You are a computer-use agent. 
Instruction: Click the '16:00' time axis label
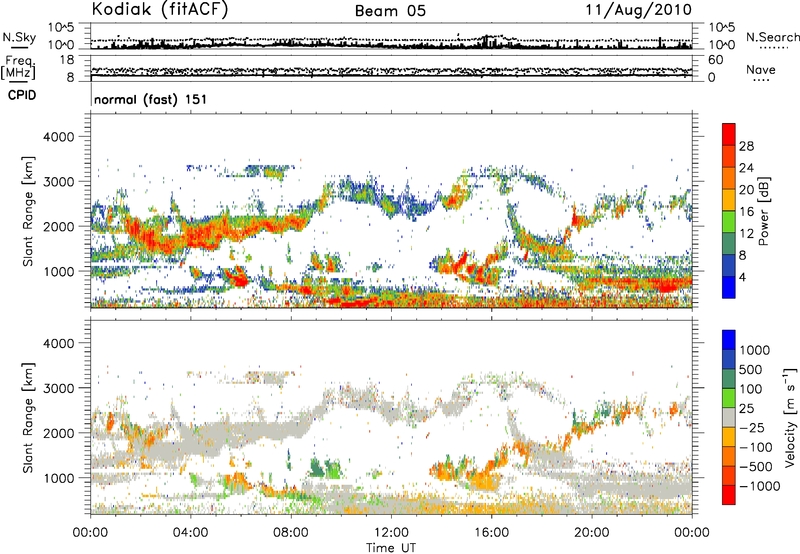click(492, 533)
